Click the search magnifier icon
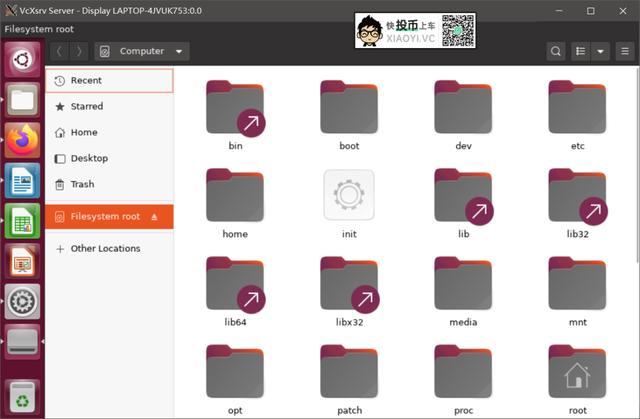640x419 pixels. coord(556,51)
